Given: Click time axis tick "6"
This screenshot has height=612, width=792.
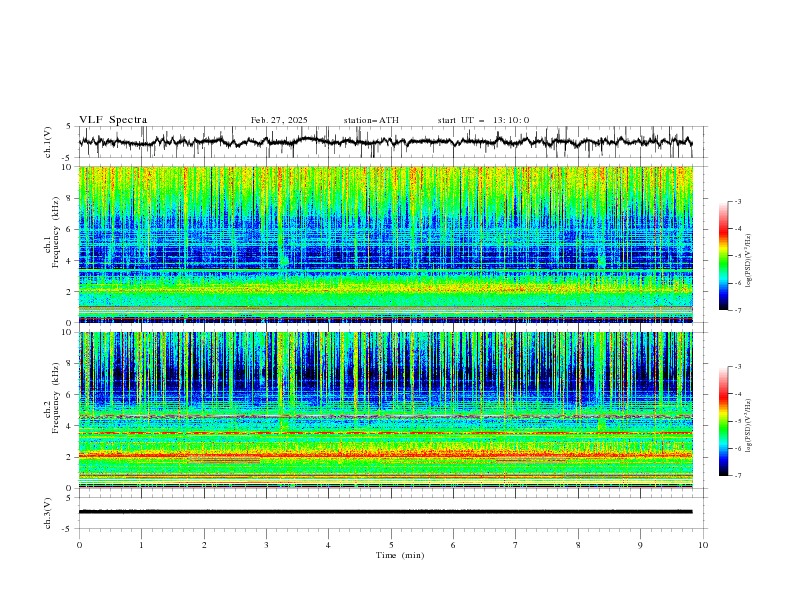Looking at the screenshot, I should pyautogui.click(x=453, y=545).
